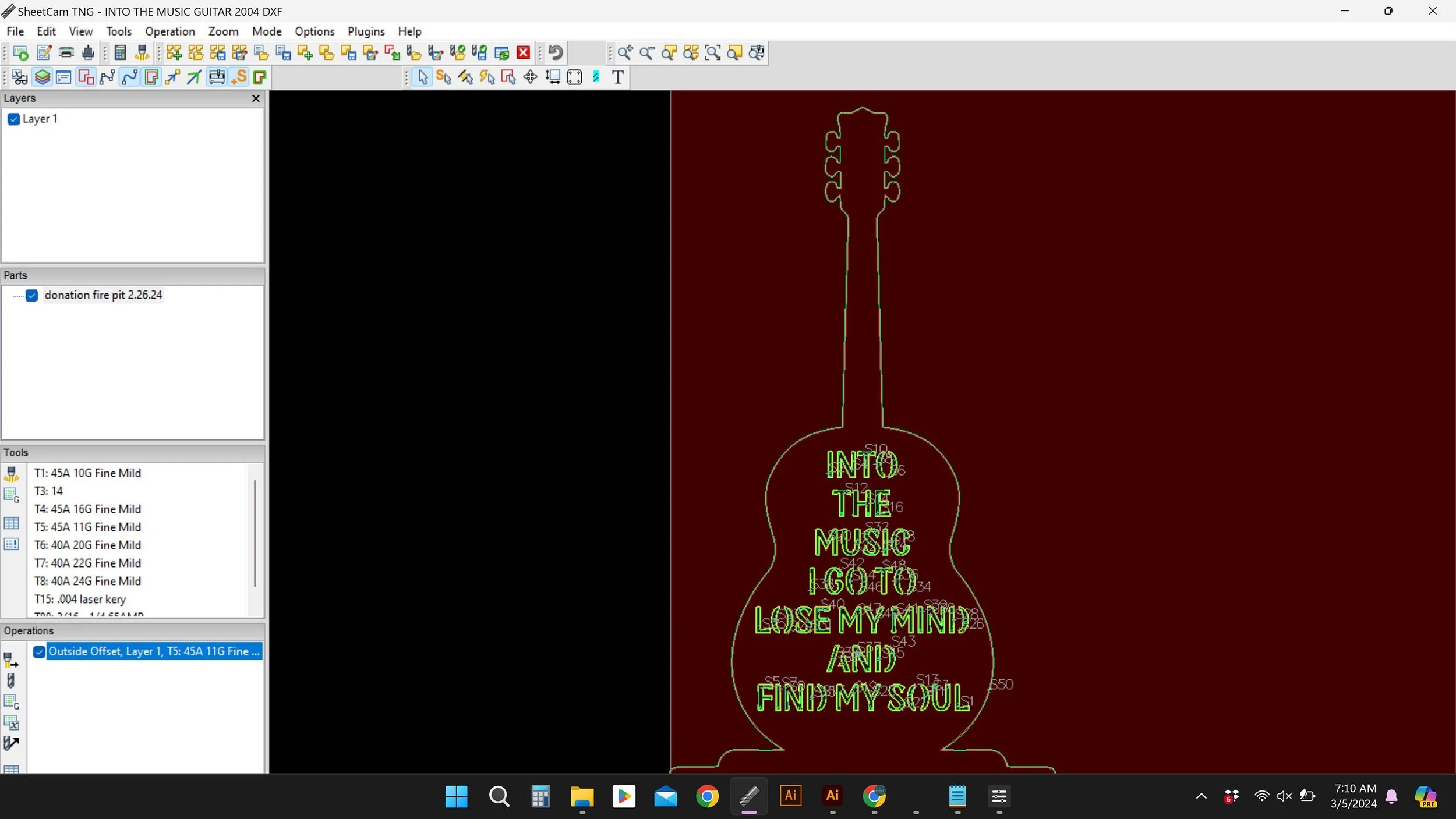Select the four-arrow move tool
This screenshot has height=819, width=1456.
[530, 77]
